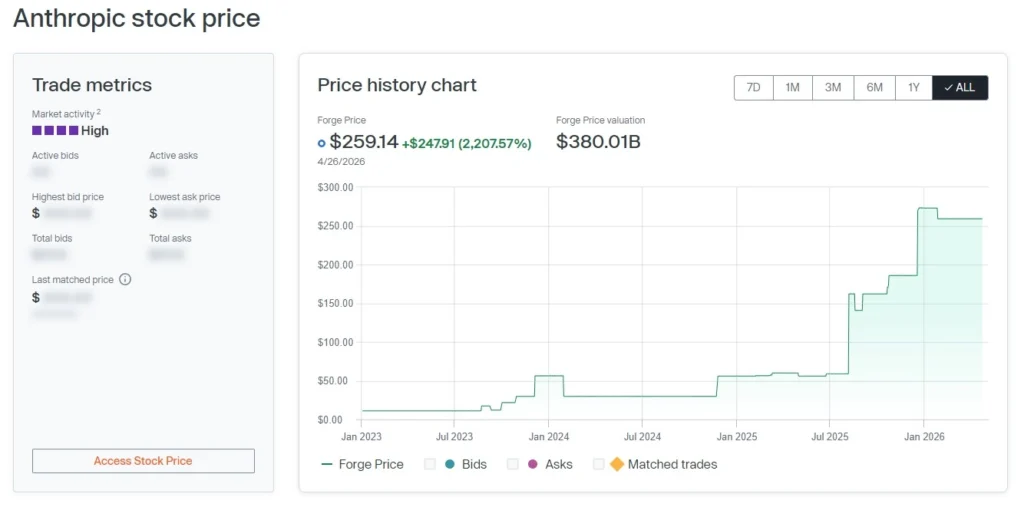Choose the 6M chart range
Viewport: 1024px width, 507px height.
click(x=874, y=88)
